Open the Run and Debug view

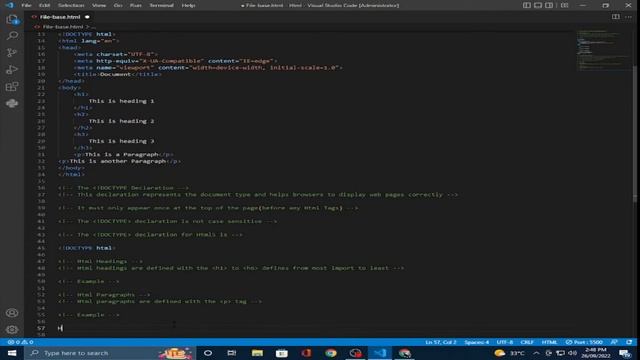(12, 69)
